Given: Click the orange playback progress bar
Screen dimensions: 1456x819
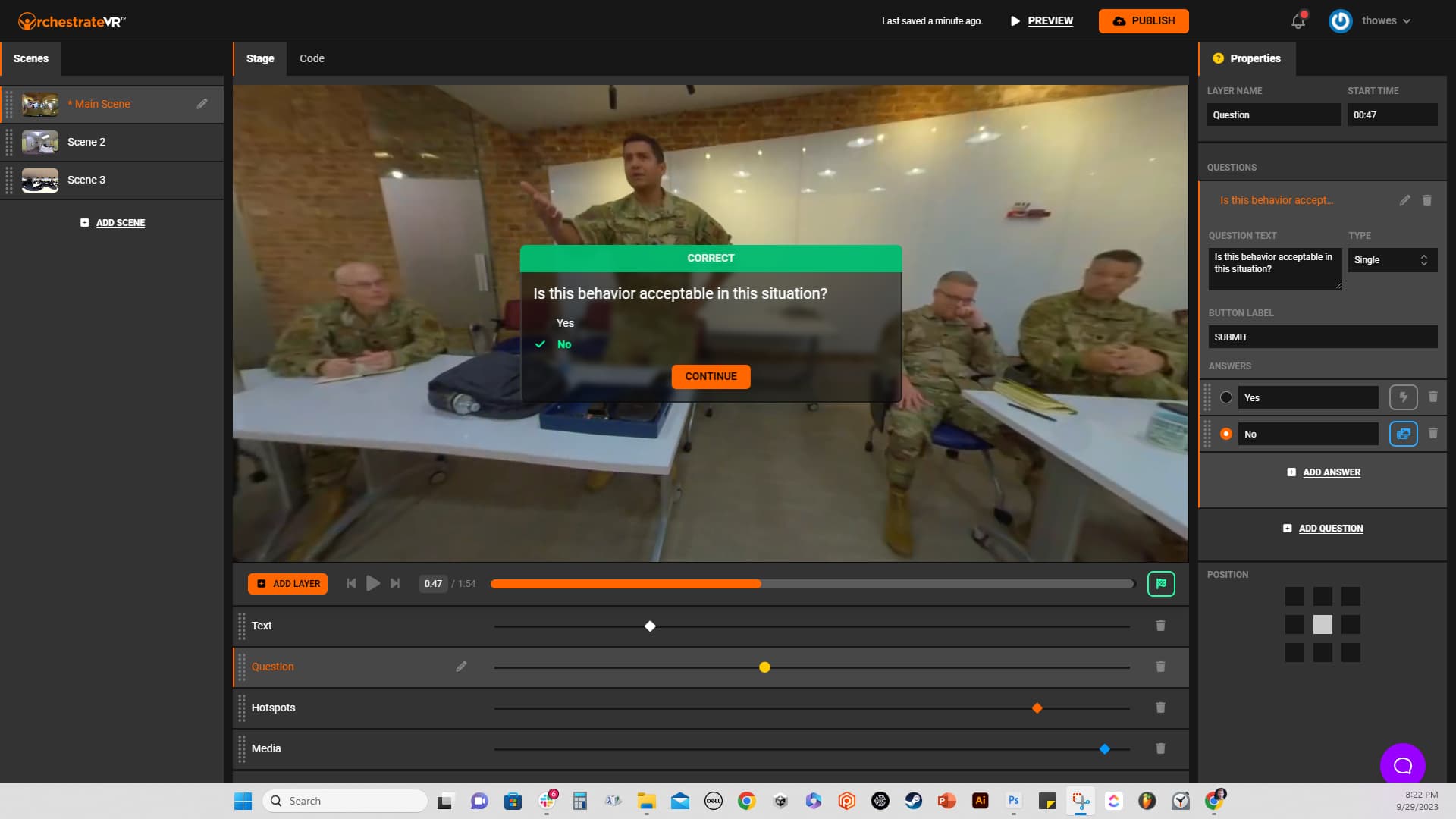Looking at the screenshot, I should [626, 584].
